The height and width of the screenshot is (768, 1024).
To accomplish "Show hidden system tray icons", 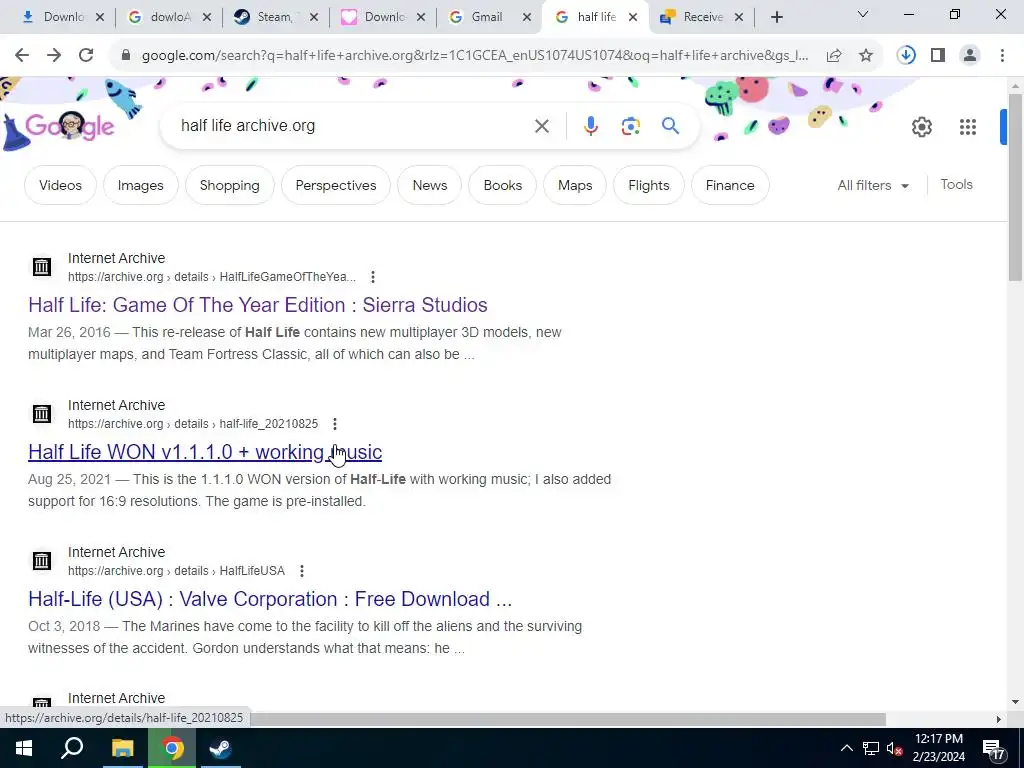I will click(x=846, y=748).
